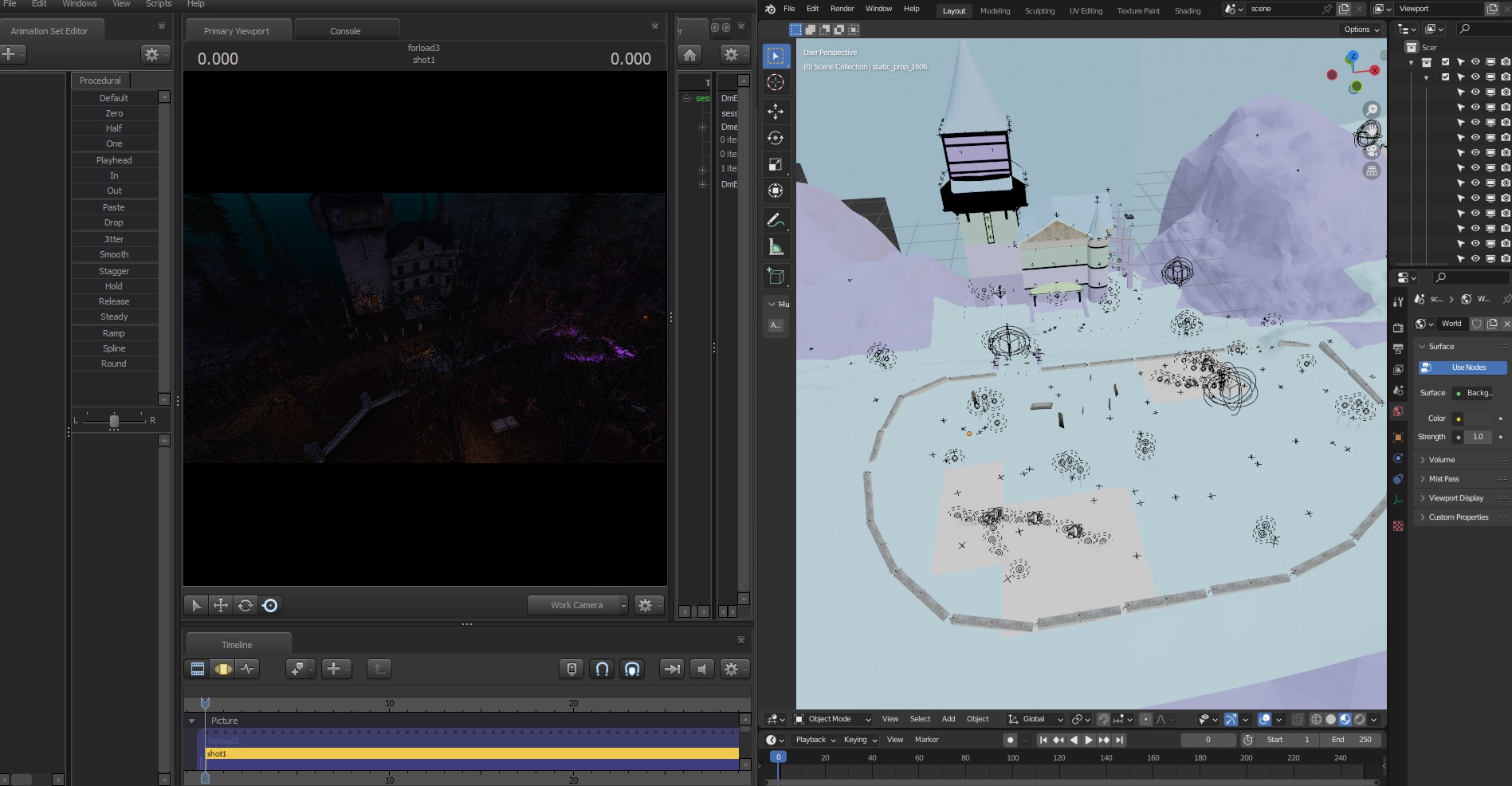Select the Measure tool in Blender
The width and height of the screenshot is (1512, 786).
click(774, 246)
